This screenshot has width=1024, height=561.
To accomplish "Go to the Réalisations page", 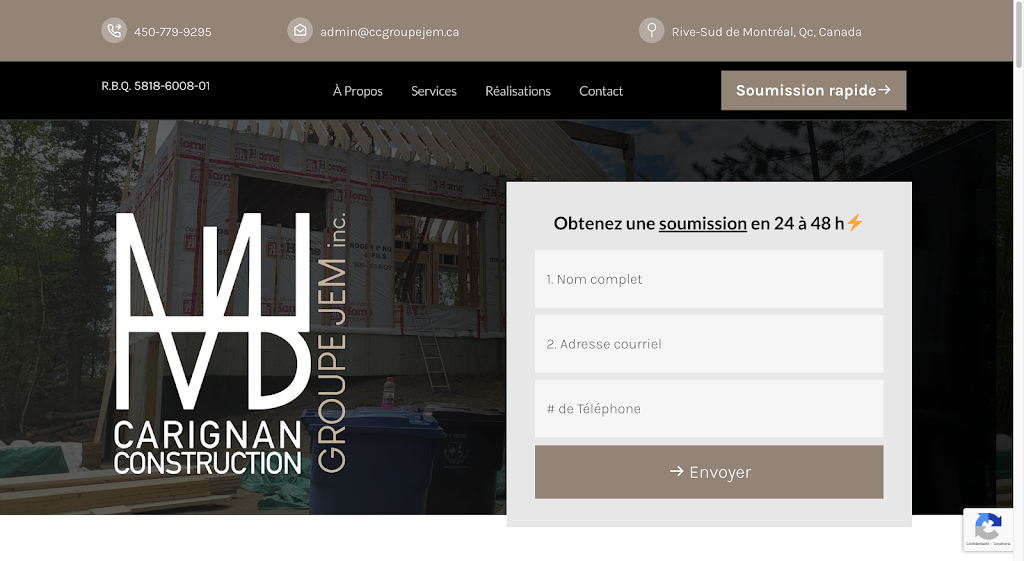I will coord(518,91).
